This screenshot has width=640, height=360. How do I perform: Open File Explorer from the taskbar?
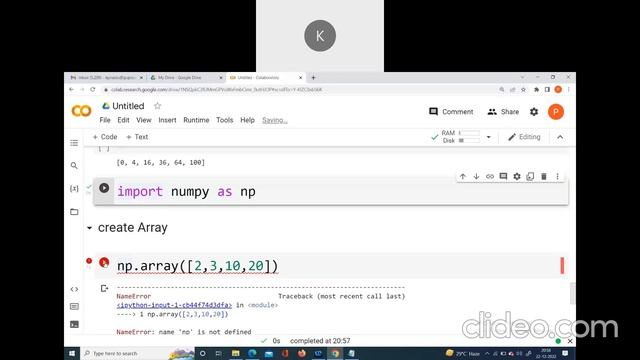pos(236,353)
